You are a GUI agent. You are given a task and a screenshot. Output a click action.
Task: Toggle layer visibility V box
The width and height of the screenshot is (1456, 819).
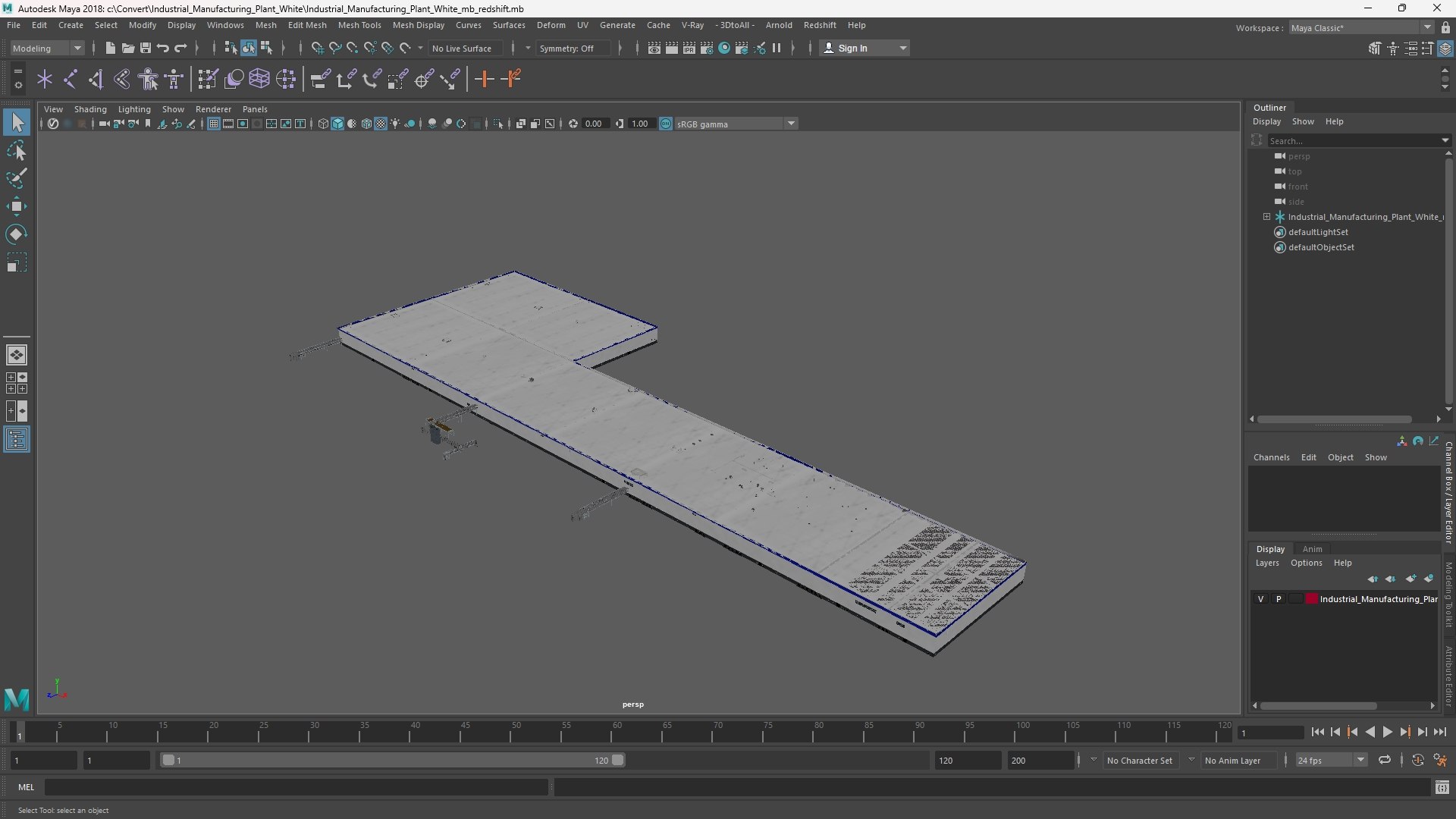click(x=1261, y=599)
